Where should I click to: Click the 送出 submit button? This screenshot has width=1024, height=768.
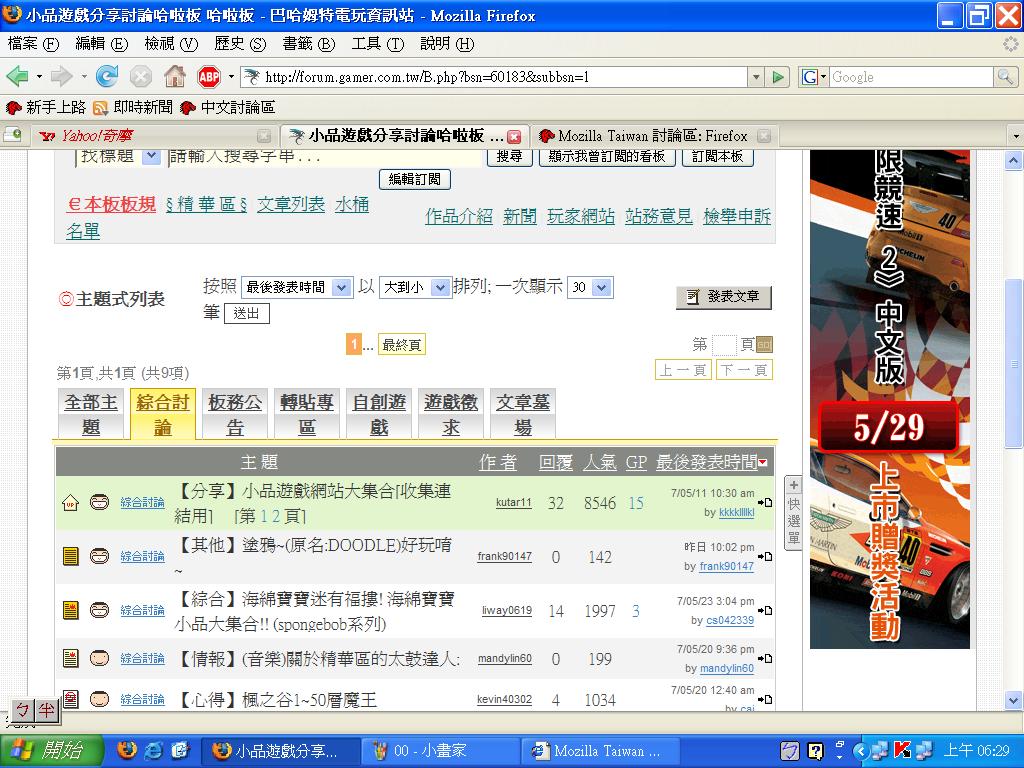pos(246,313)
